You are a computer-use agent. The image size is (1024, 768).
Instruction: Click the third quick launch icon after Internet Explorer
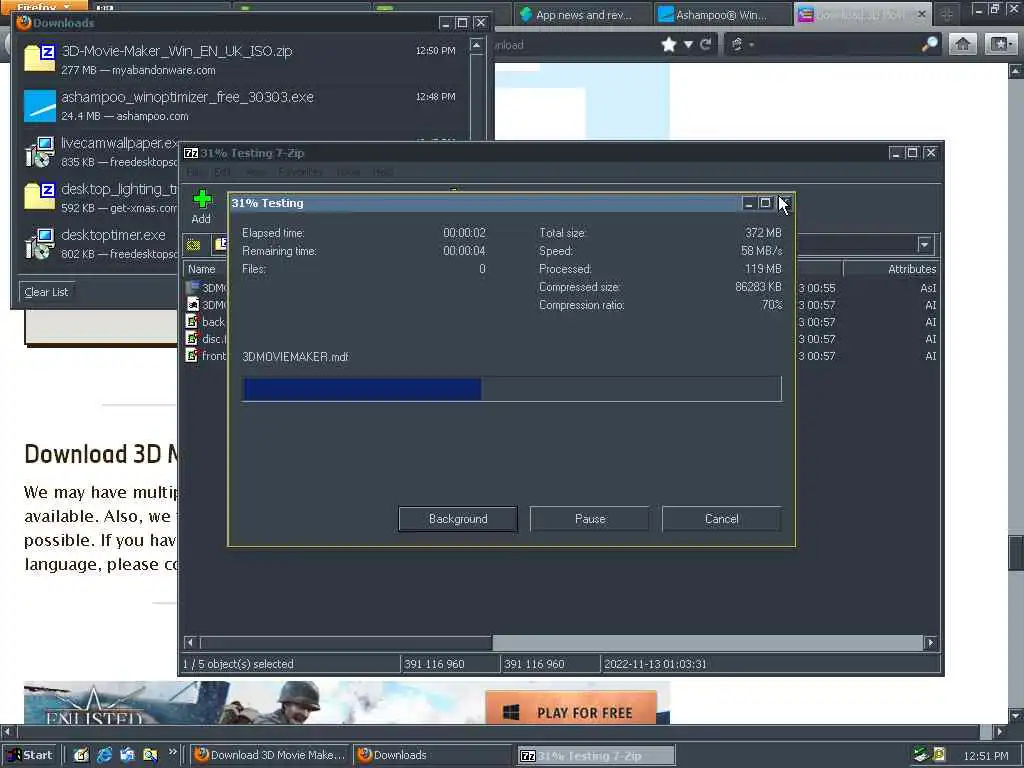[127, 755]
